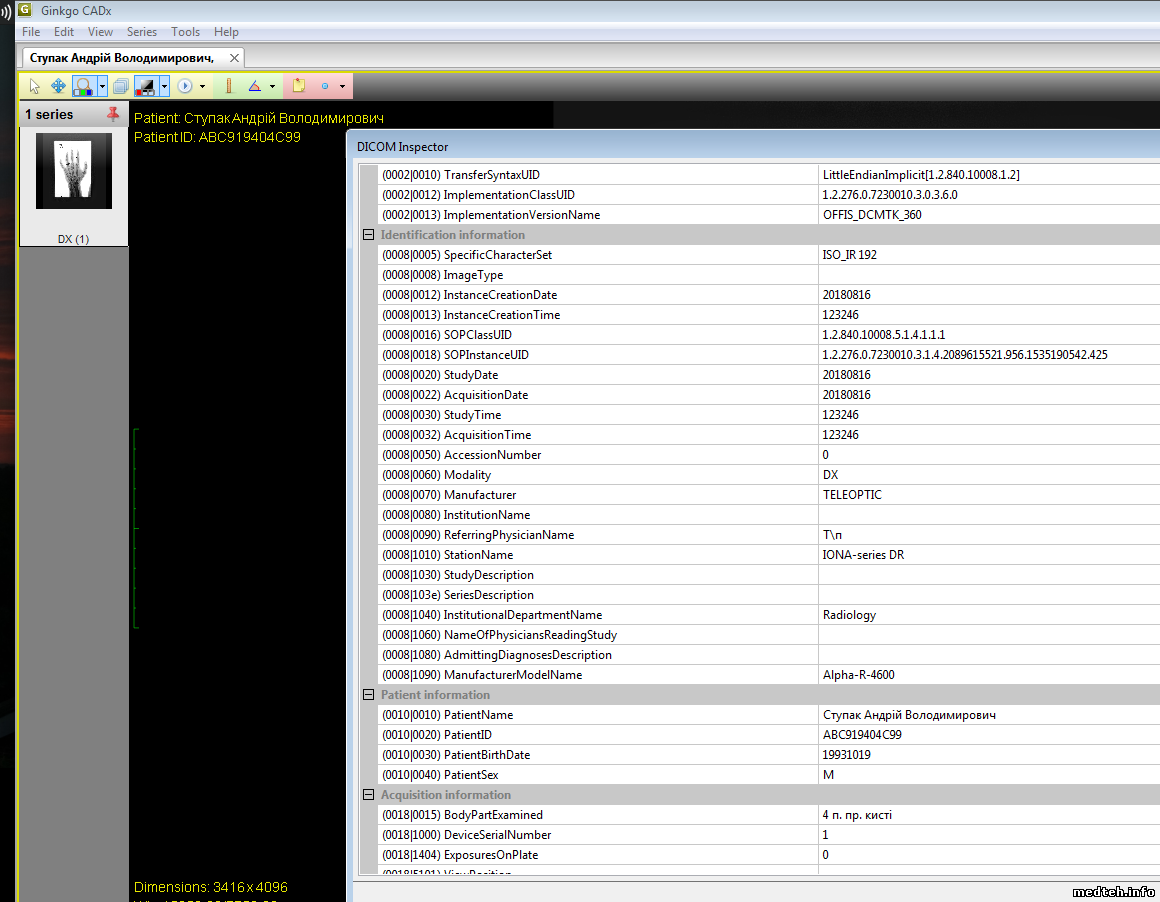Collapse the Patient information section

point(368,695)
